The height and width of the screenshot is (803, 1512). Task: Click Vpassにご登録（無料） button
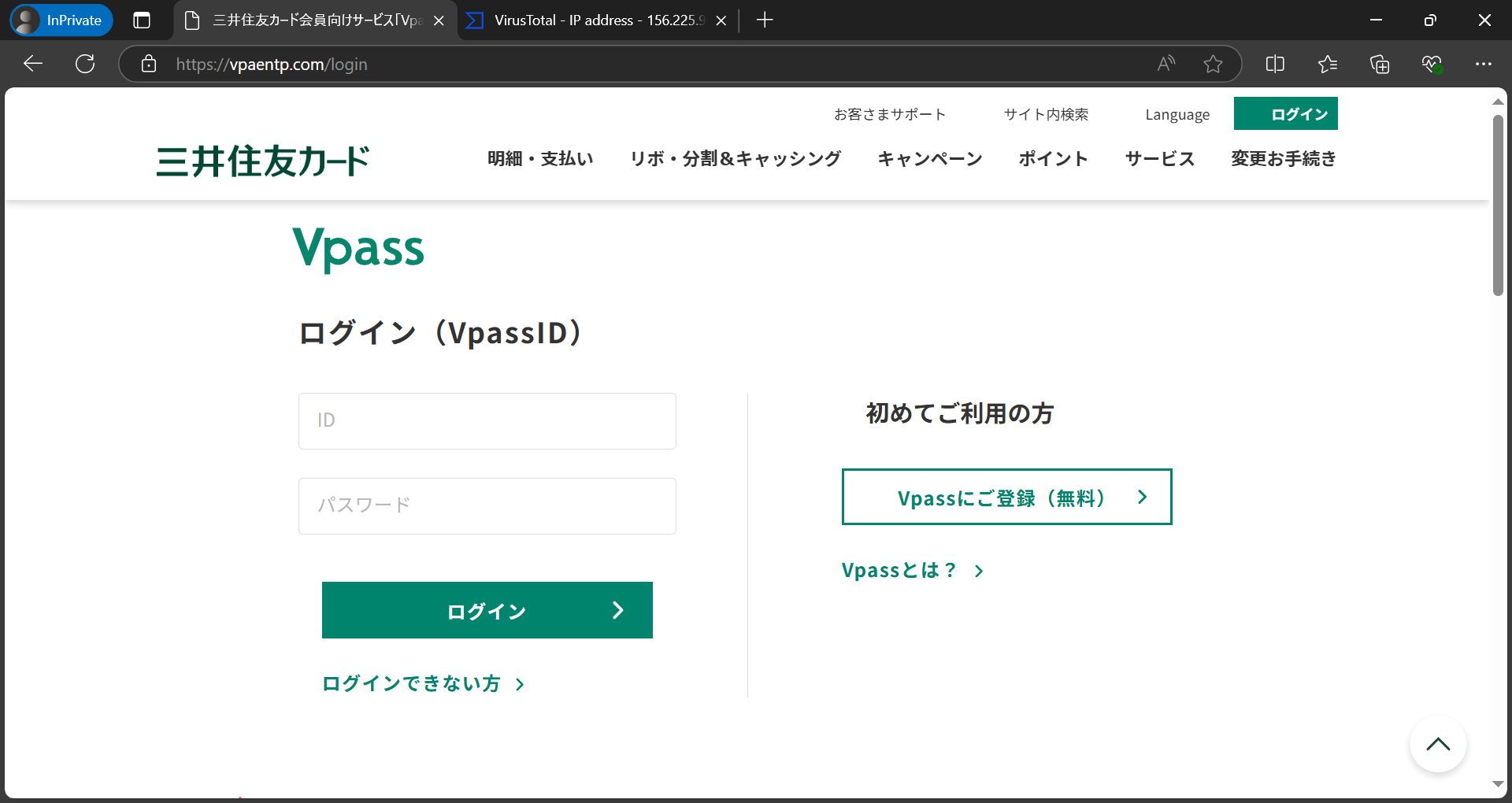click(x=1007, y=497)
